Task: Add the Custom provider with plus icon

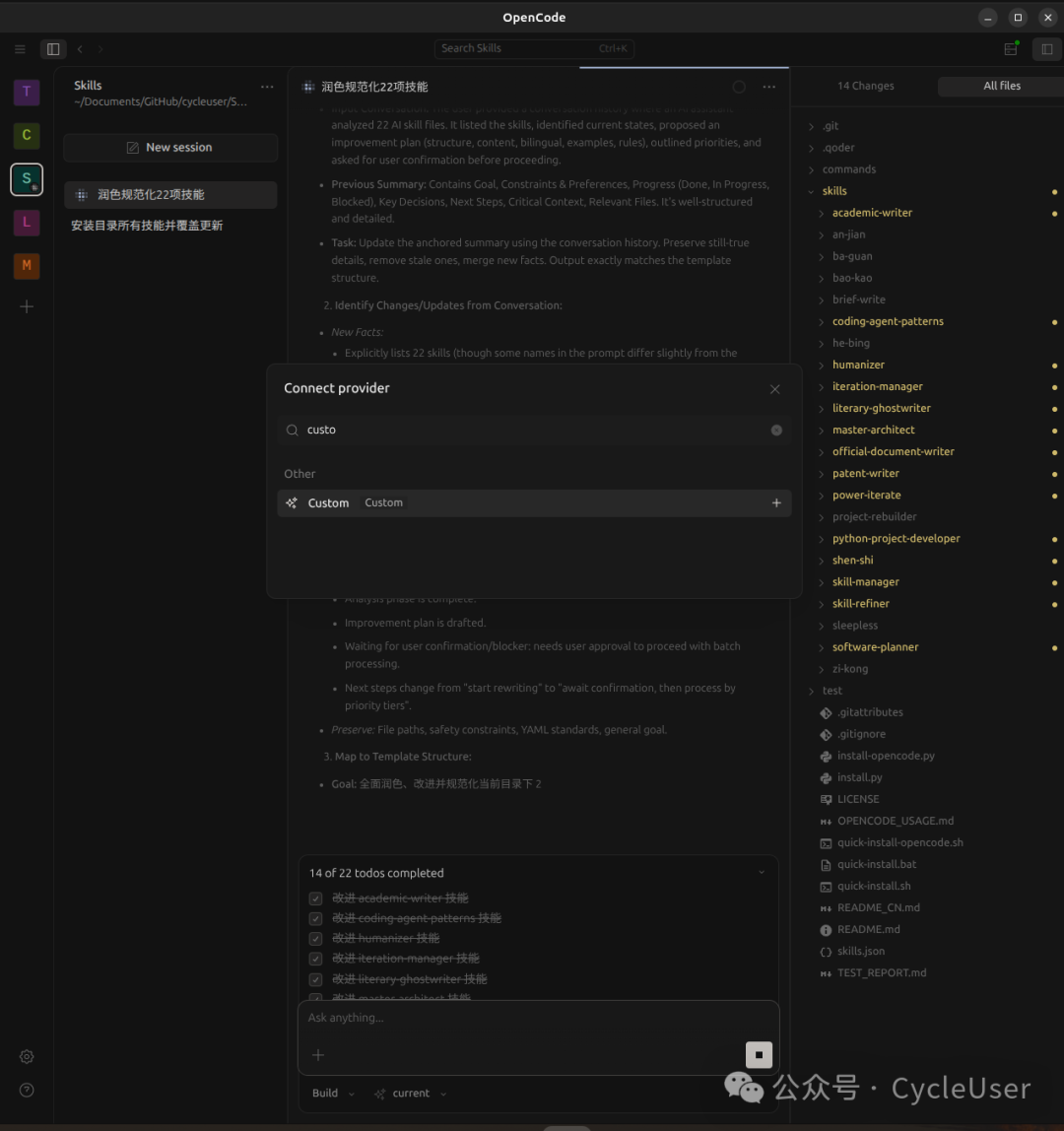Action: pos(776,502)
